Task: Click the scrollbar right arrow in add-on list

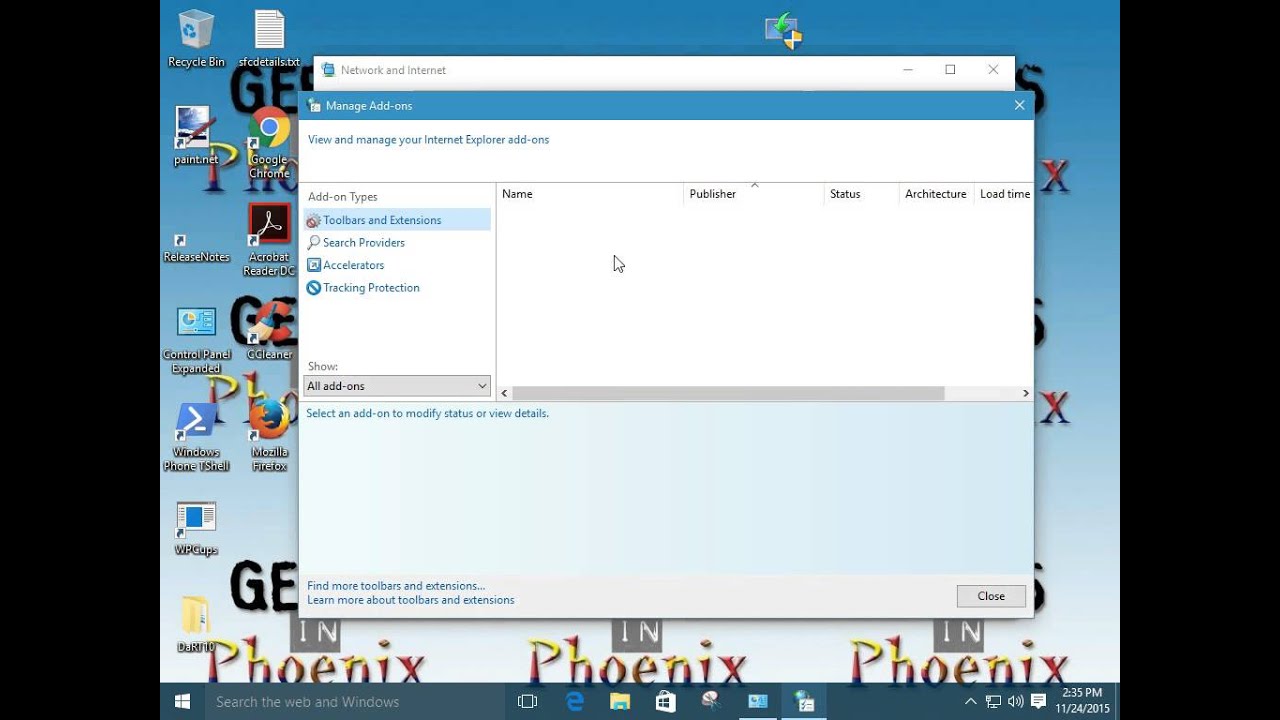Action: [x=1025, y=394]
